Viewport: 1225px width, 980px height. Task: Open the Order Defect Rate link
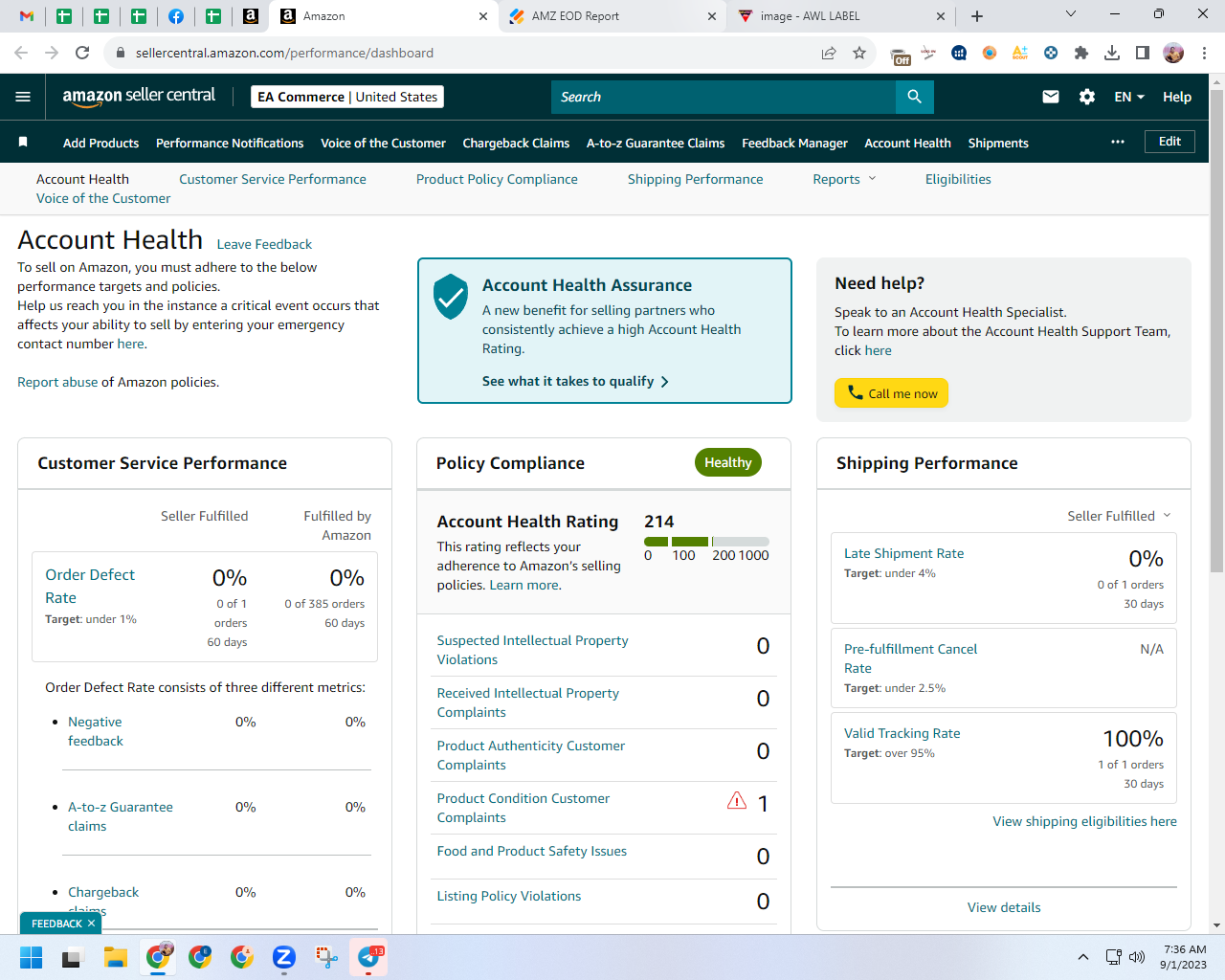click(90, 586)
